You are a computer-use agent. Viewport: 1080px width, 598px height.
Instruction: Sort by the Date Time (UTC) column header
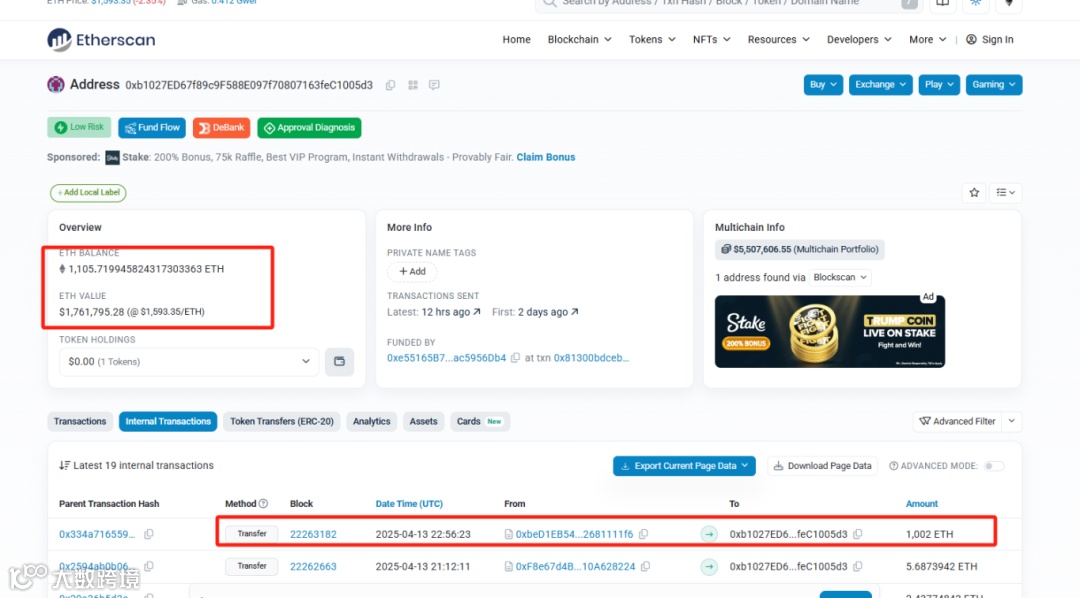tap(409, 504)
